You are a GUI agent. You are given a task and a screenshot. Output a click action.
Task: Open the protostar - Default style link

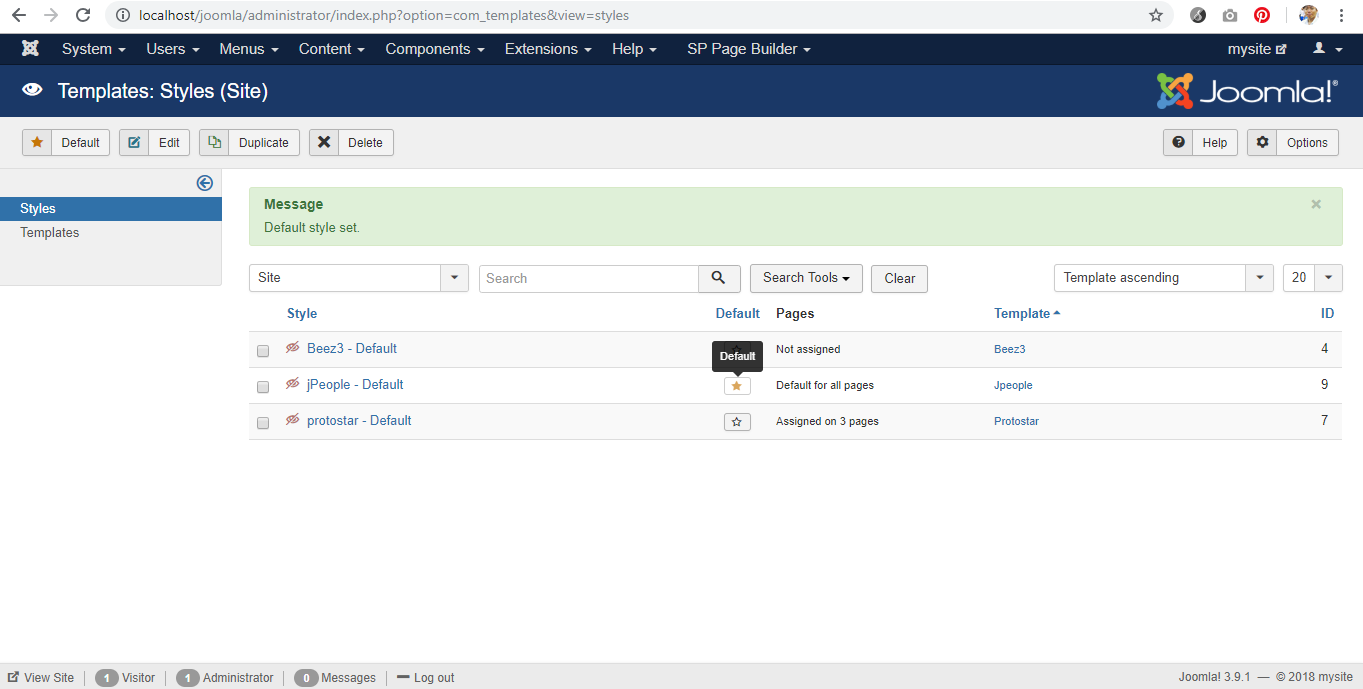tap(359, 421)
